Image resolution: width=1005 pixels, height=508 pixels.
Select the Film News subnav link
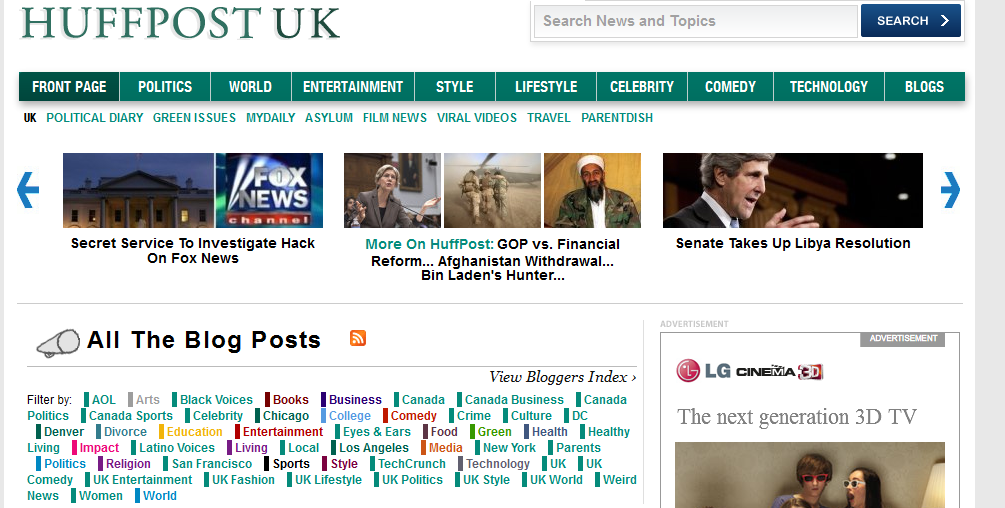coord(395,118)
